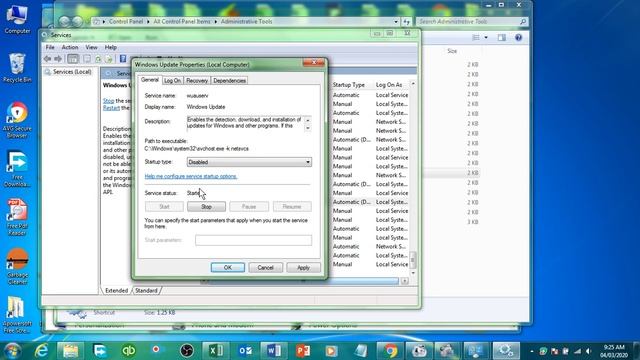The image size is (640, 360).
Task: Select the Recycle Bin desktop icon
Action: coord(17,68)
